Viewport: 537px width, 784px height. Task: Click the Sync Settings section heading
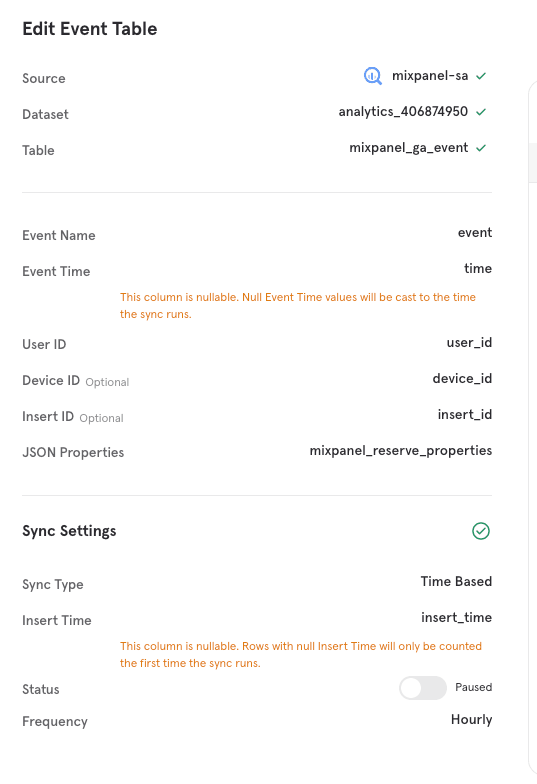(69, 531)
